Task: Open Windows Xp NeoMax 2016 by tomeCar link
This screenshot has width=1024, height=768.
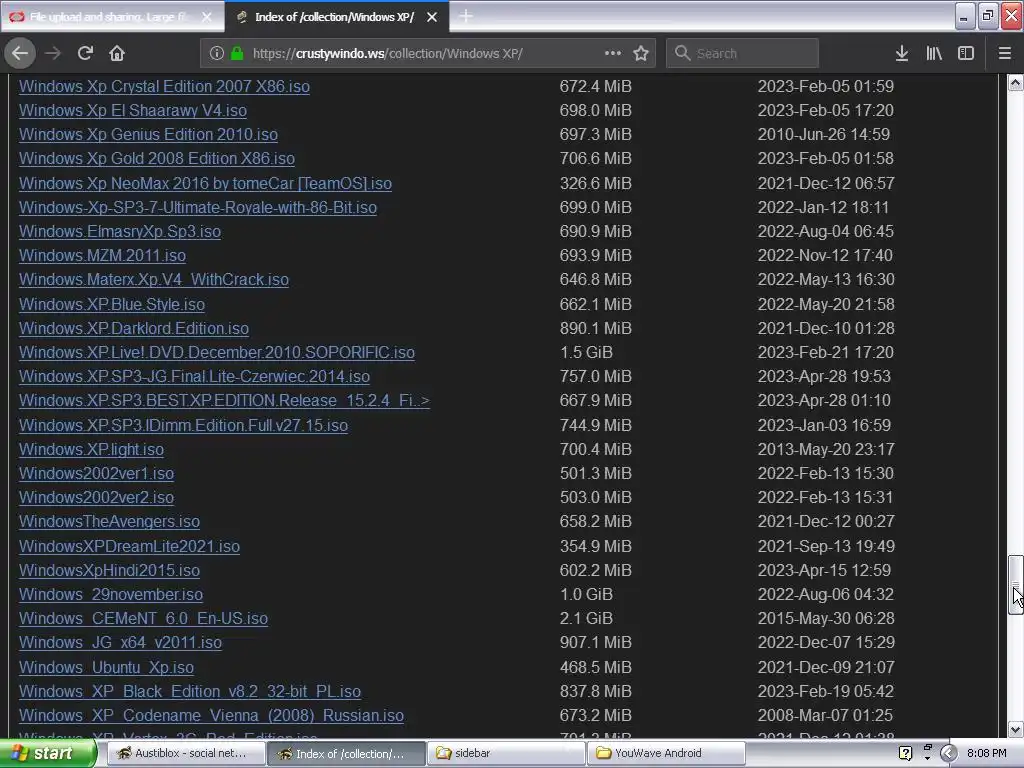Action: [x=205, y=184]
